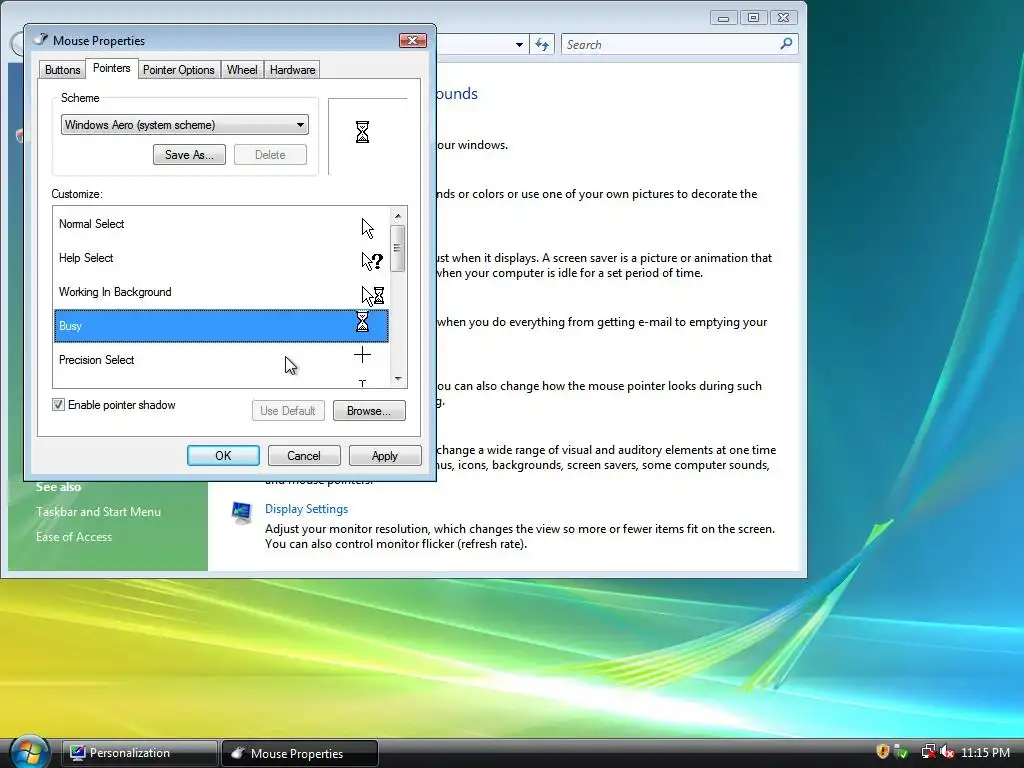Click the Use Default button
1024x768 pixels.
[x=288, y=411]
